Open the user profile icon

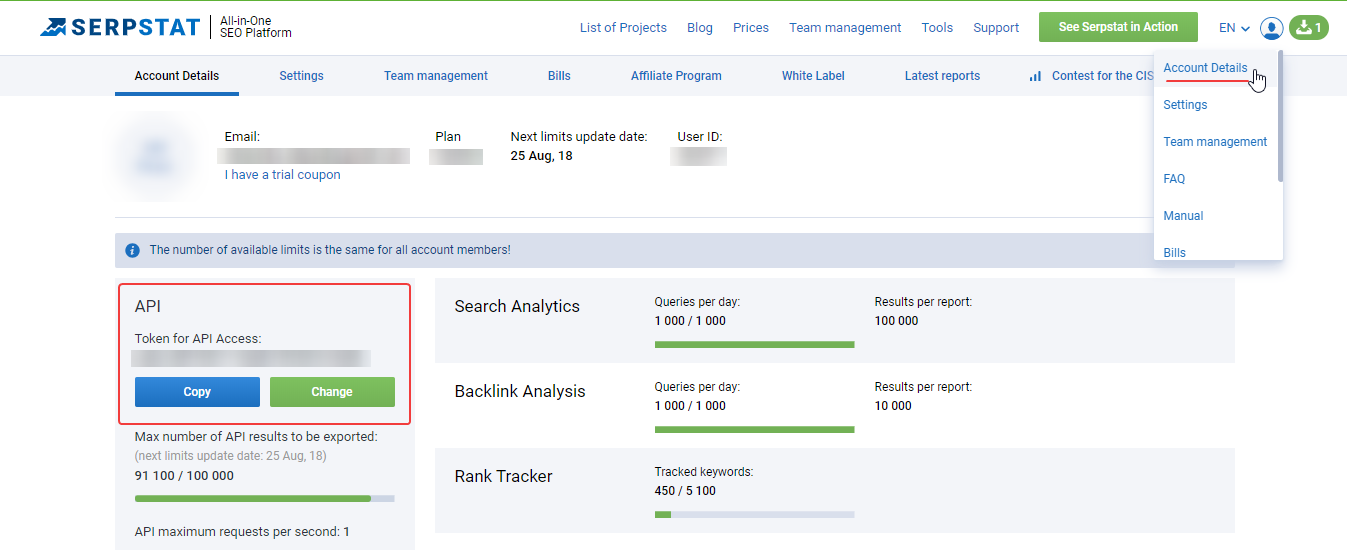coord(1271,28)
